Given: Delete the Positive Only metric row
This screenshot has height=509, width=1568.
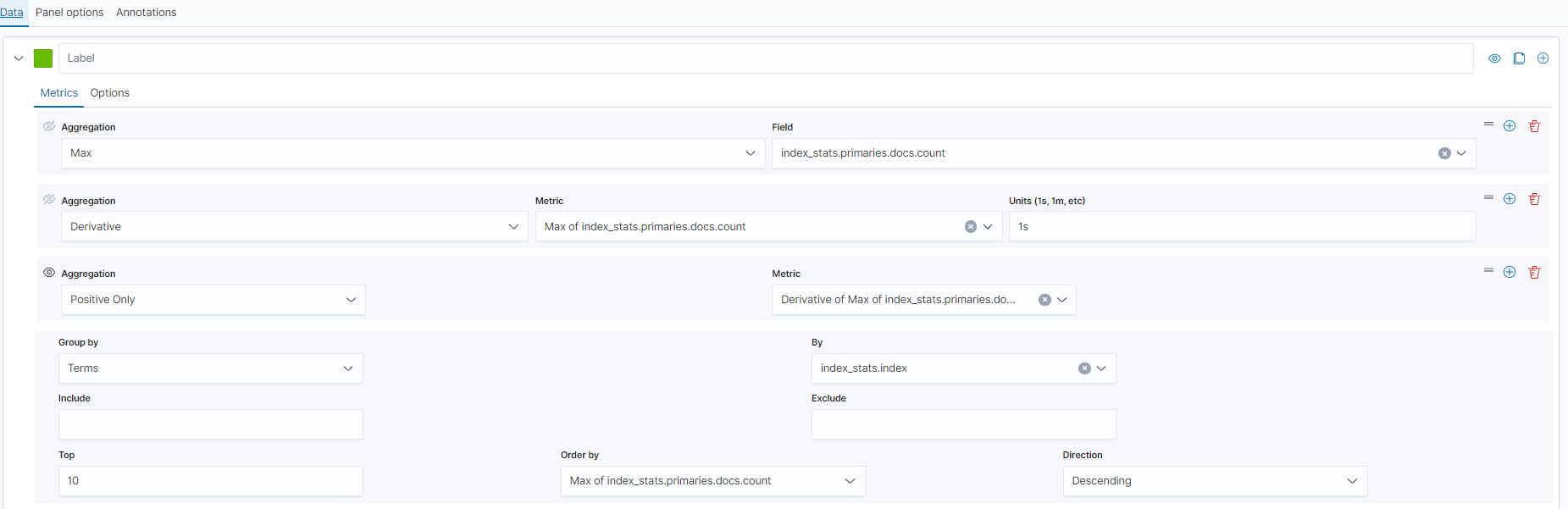Looking at the screenshot, I should [x=1533, y=272].
